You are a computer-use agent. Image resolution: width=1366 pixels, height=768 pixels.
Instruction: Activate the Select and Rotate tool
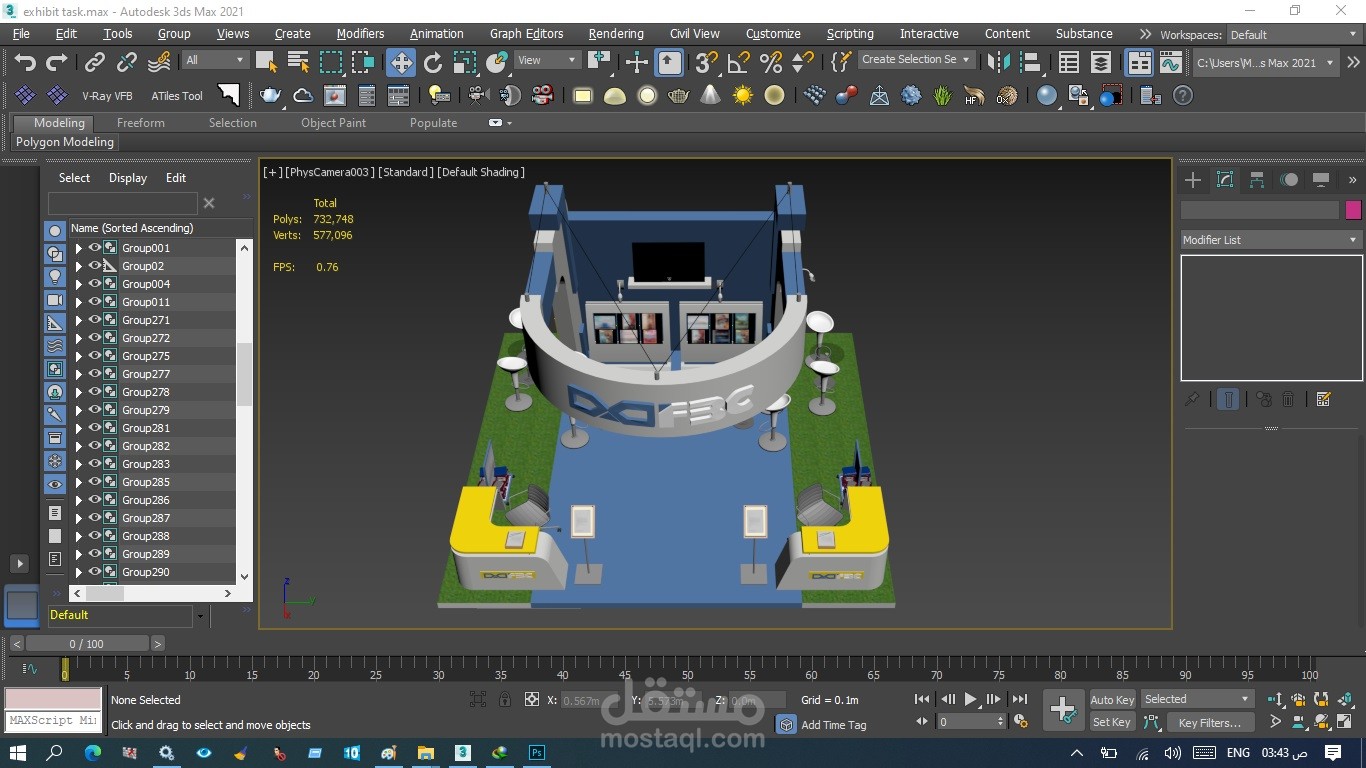(x=433, y=63)
